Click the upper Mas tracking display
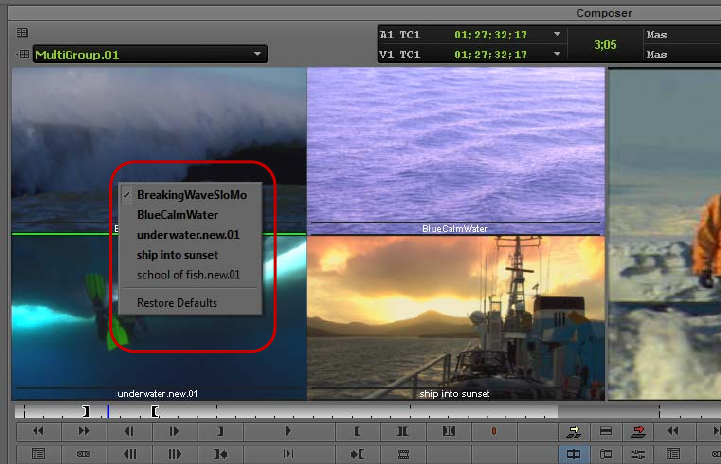The image size is (721, 464). [657, 34]
